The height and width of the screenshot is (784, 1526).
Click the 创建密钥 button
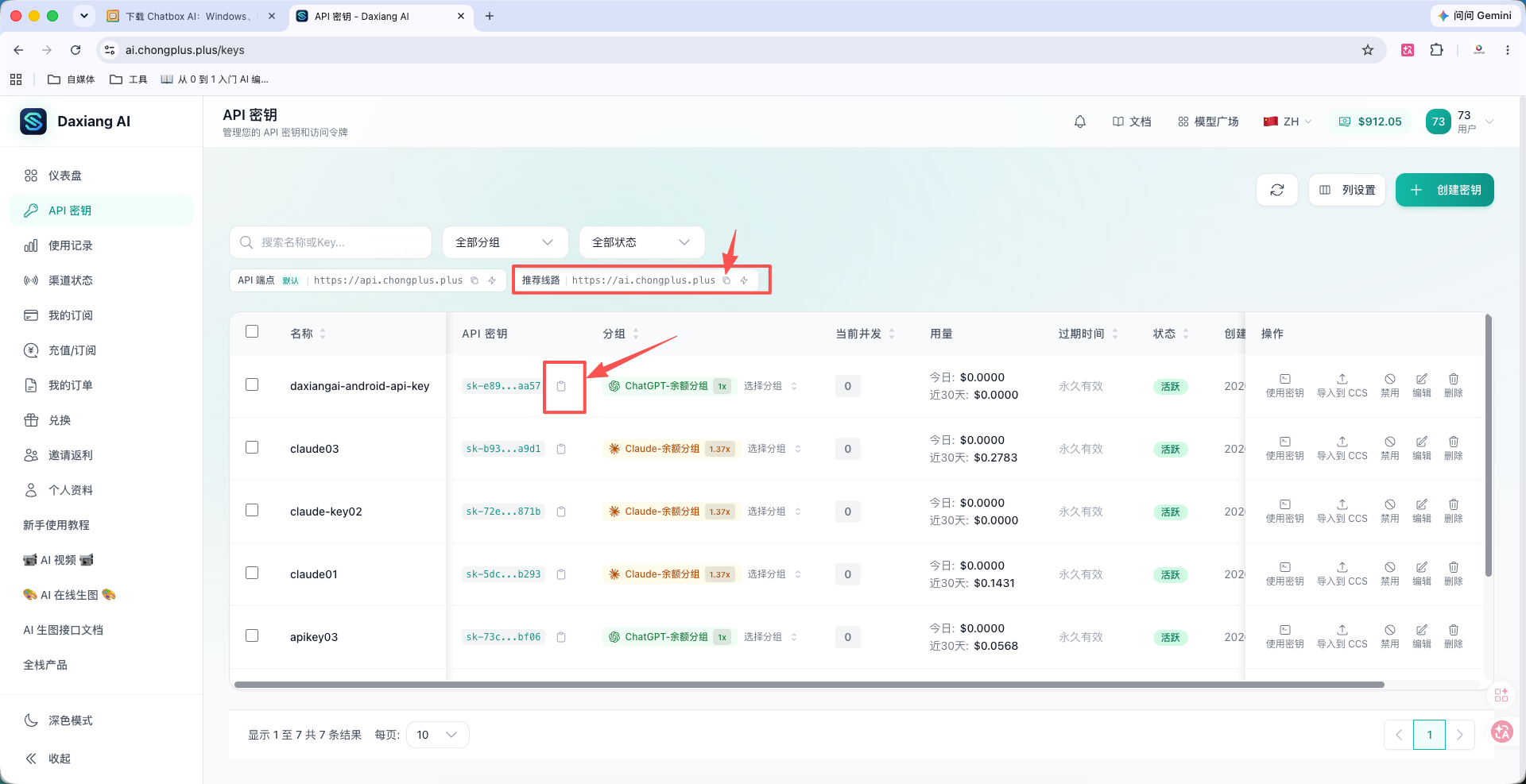point(1445,190)
